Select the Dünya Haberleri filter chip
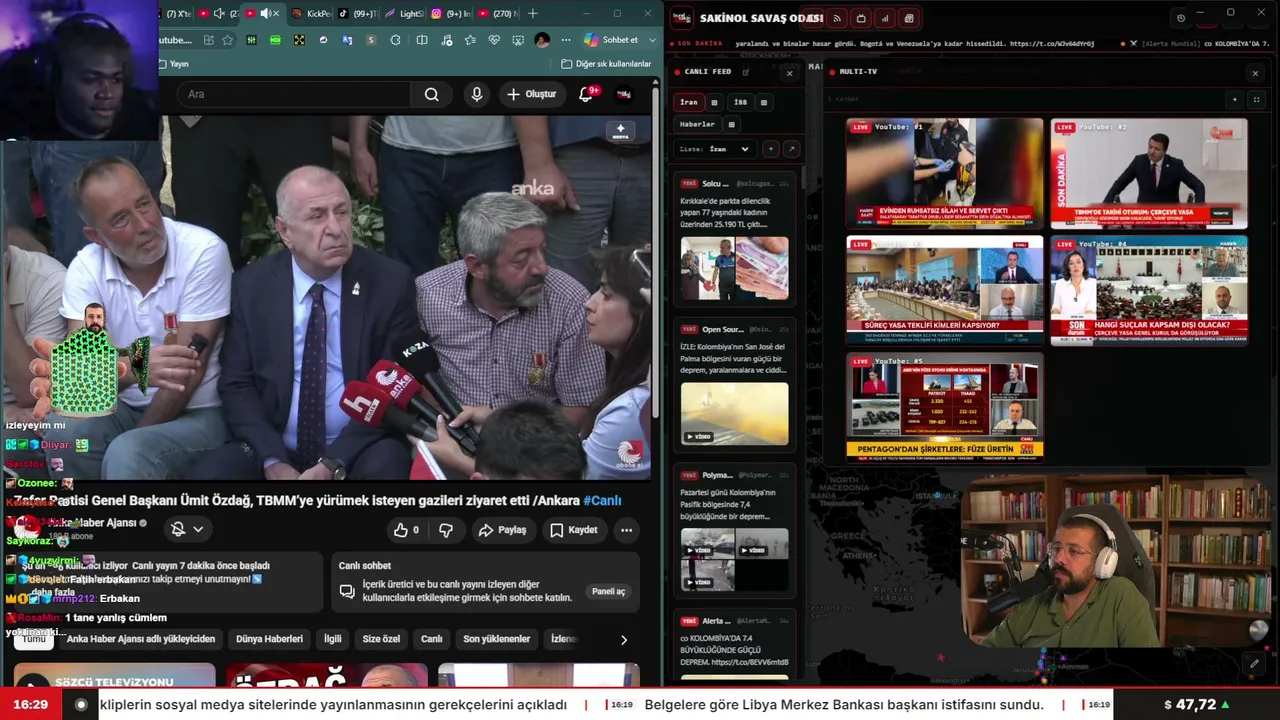The width and height of the screenshot is (1280, 720). coord(269,639)
